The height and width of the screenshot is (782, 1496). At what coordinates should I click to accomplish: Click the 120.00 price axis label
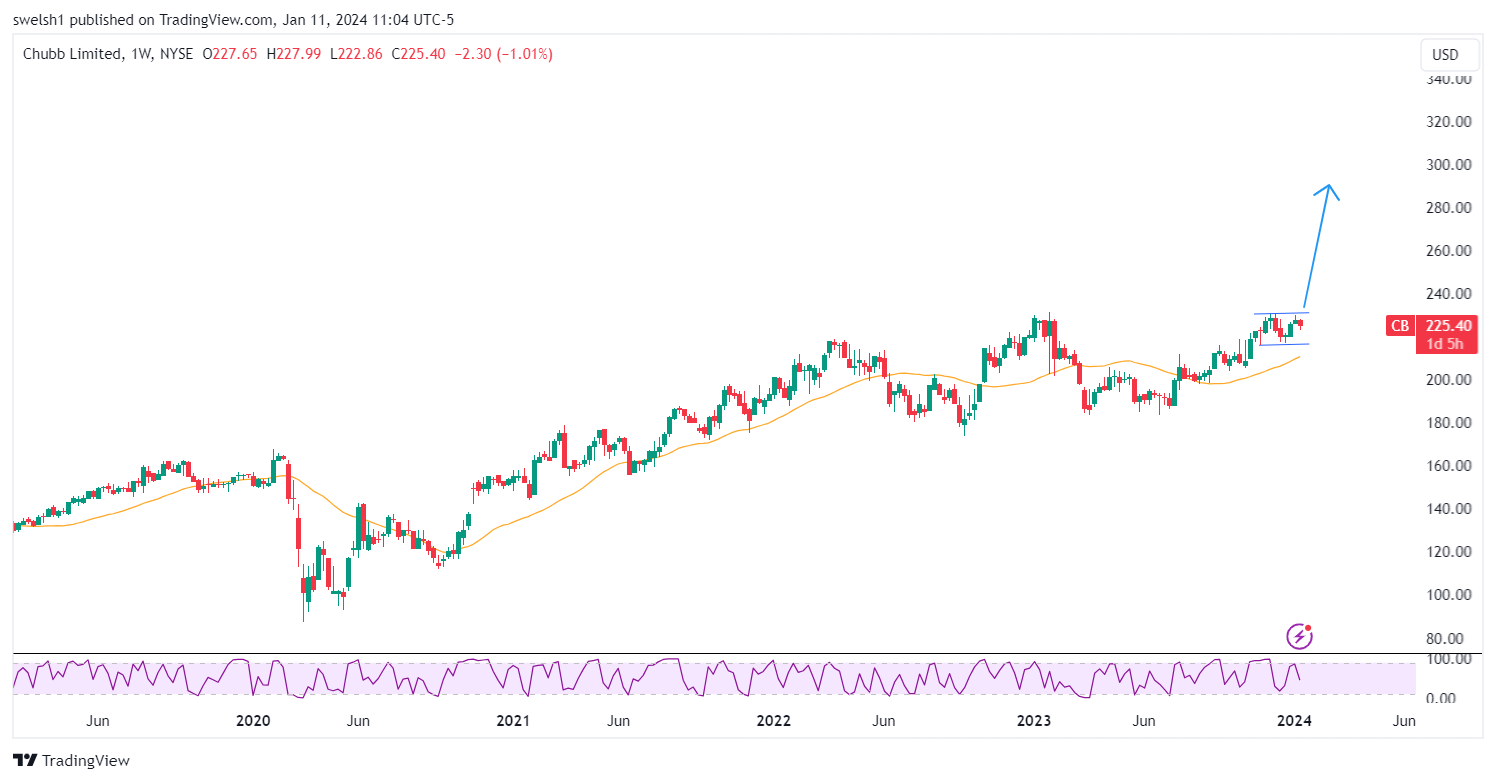click(1449, 552)
